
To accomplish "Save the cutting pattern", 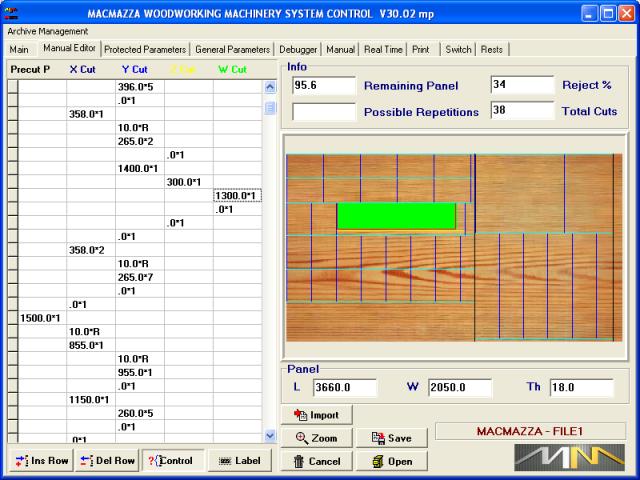I will (392, 438).
